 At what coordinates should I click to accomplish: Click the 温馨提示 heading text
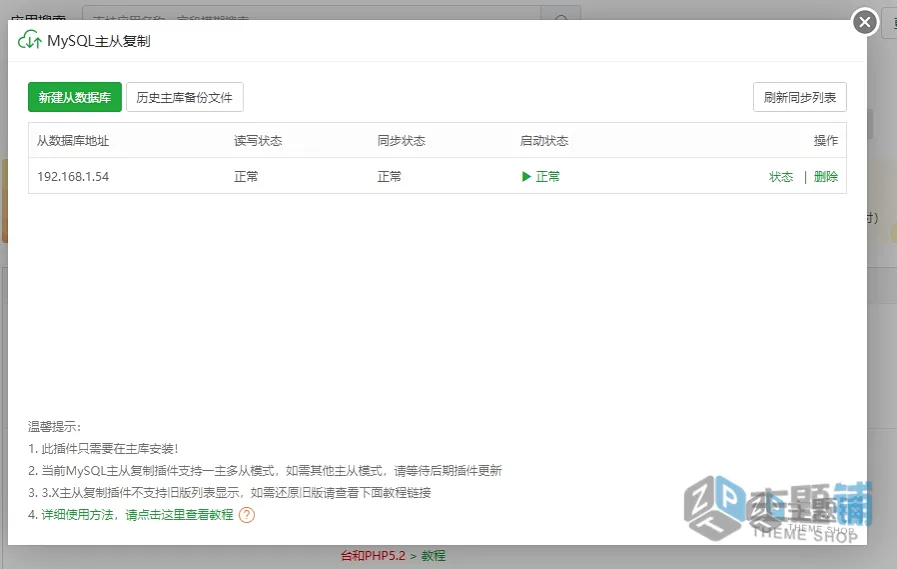(x=54, y=427)
